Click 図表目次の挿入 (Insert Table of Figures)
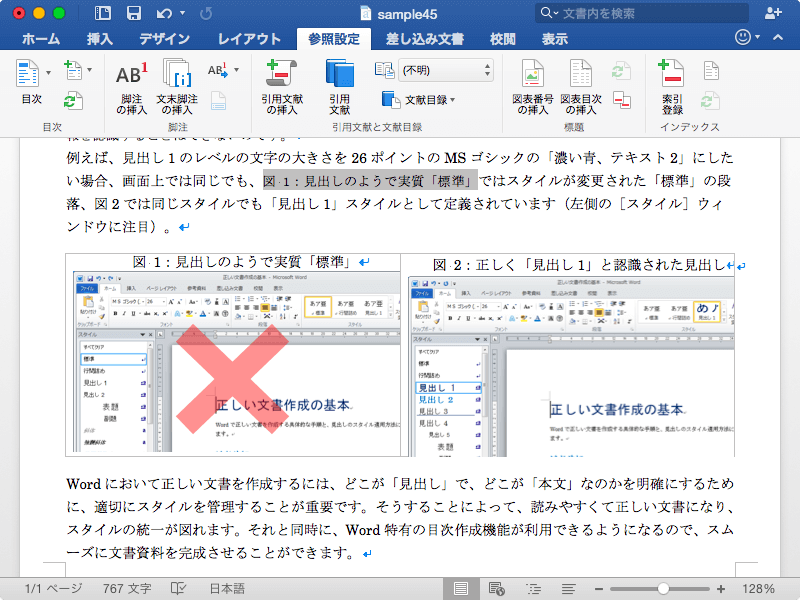Screen dimensions: 800x600 [581, 87]
